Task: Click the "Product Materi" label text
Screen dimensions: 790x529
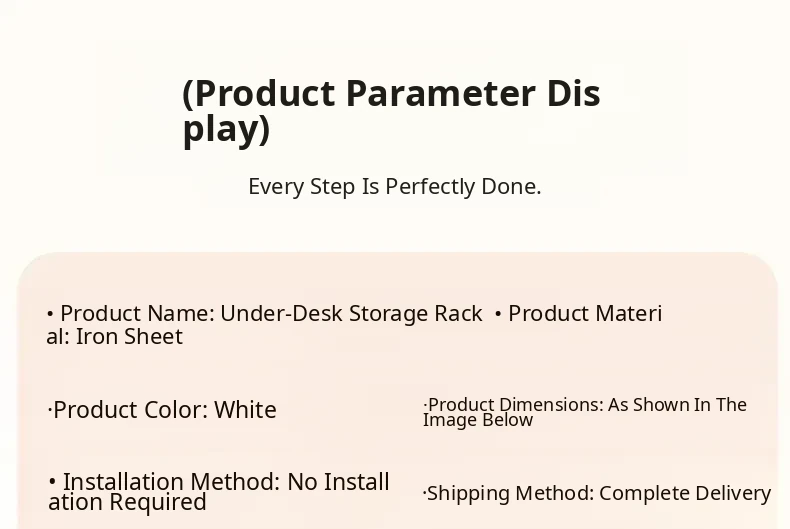Action: pyautogui.click(x=585, y=314)
